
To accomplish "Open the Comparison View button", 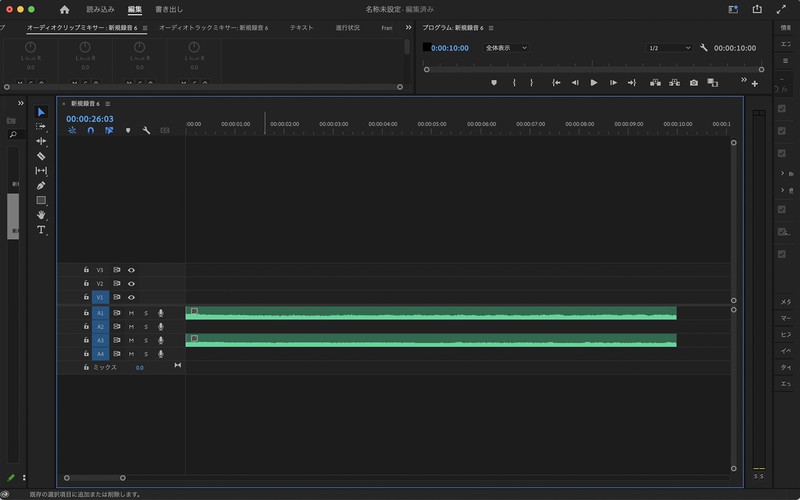I will click(x=712, y=83).
